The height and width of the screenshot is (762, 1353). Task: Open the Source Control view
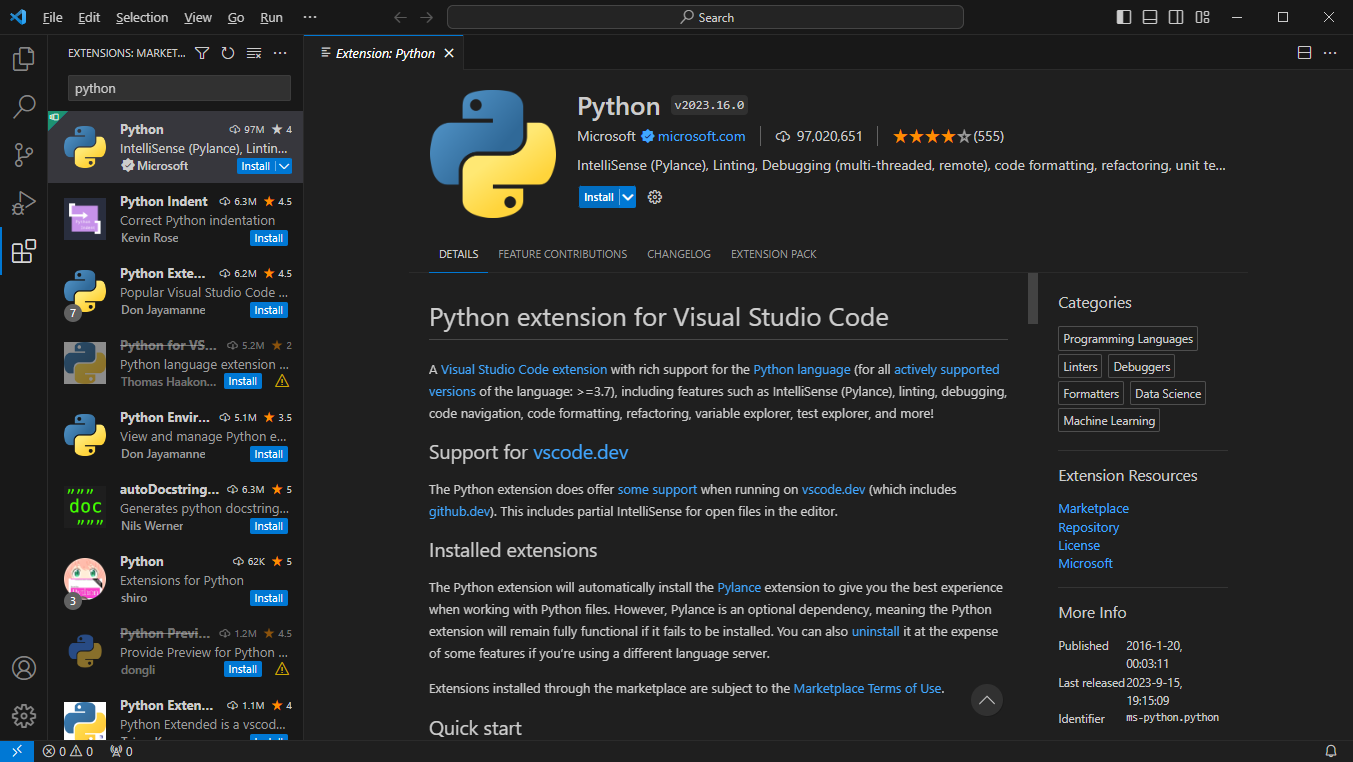pyautogui.click(x=23, y=155)
